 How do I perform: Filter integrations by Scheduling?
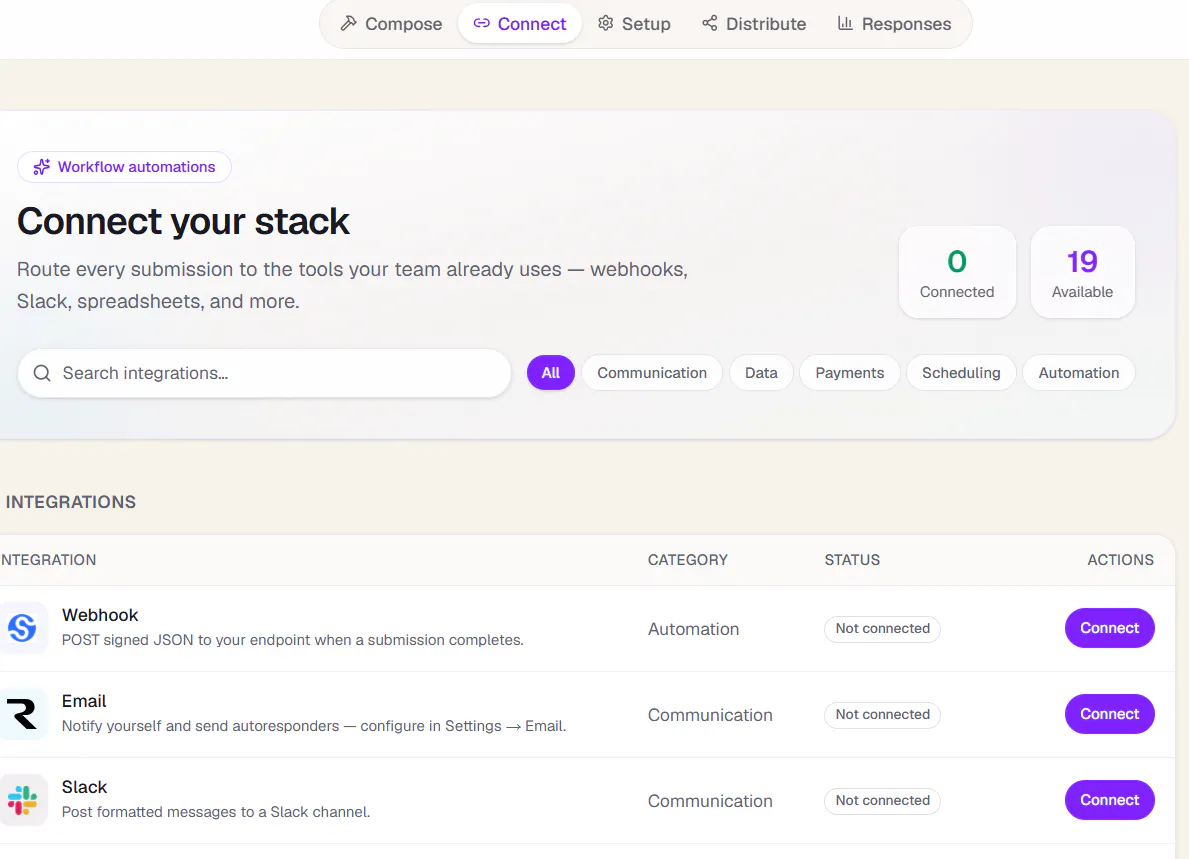[x=962, y=373]
